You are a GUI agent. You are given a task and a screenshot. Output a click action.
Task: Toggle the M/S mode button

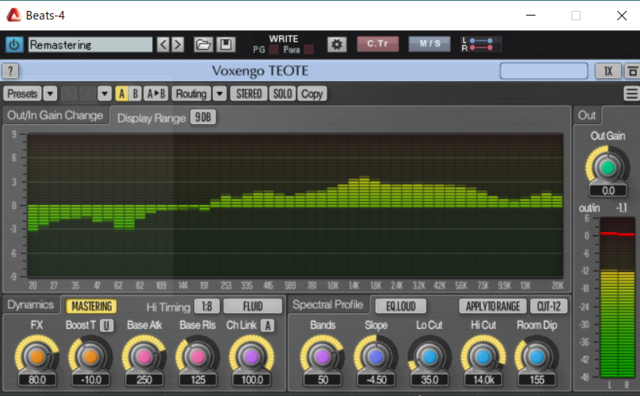pyautogui.click(x=429, y=44)
